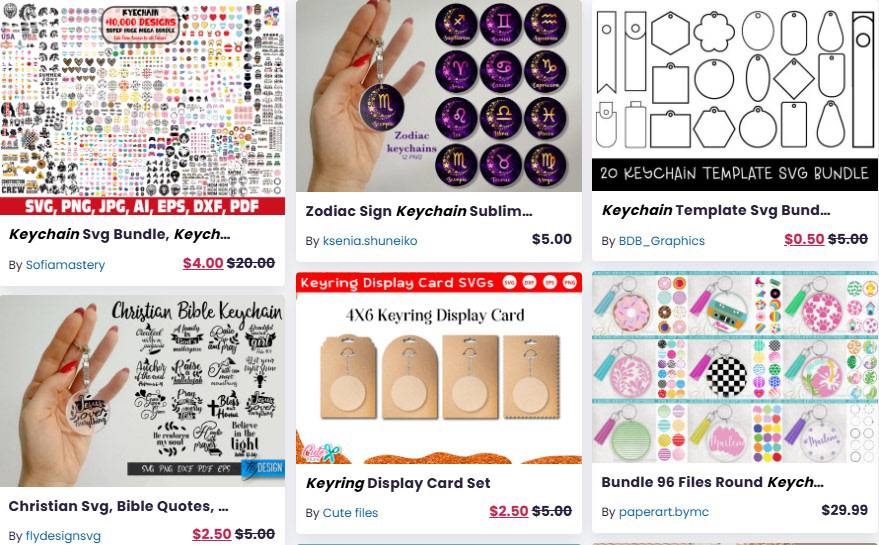The width and height of the screenshot is (879, 545).
Task: Click the $0.50 discounted price
Action: click(804, 239)
